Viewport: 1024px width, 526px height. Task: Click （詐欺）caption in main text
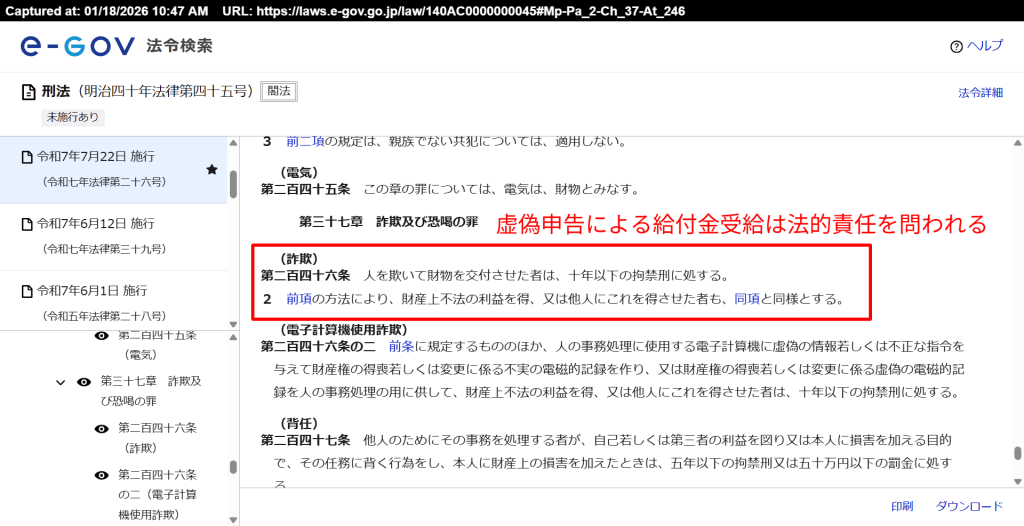point(298,258)
